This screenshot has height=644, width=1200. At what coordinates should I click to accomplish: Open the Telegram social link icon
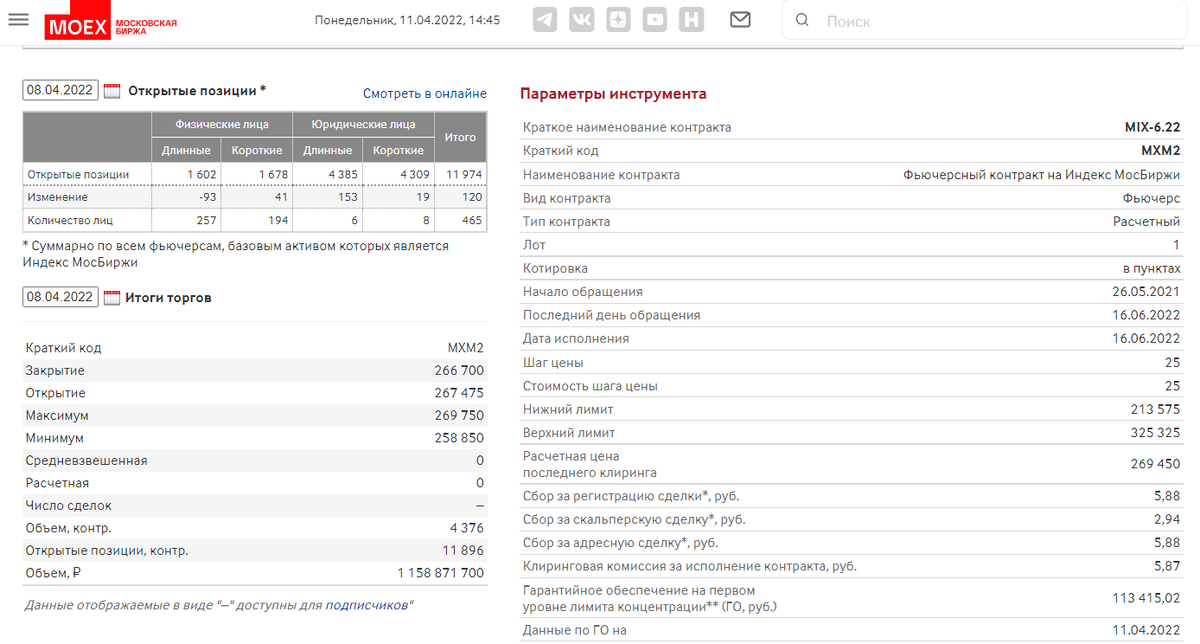[545, 19]
